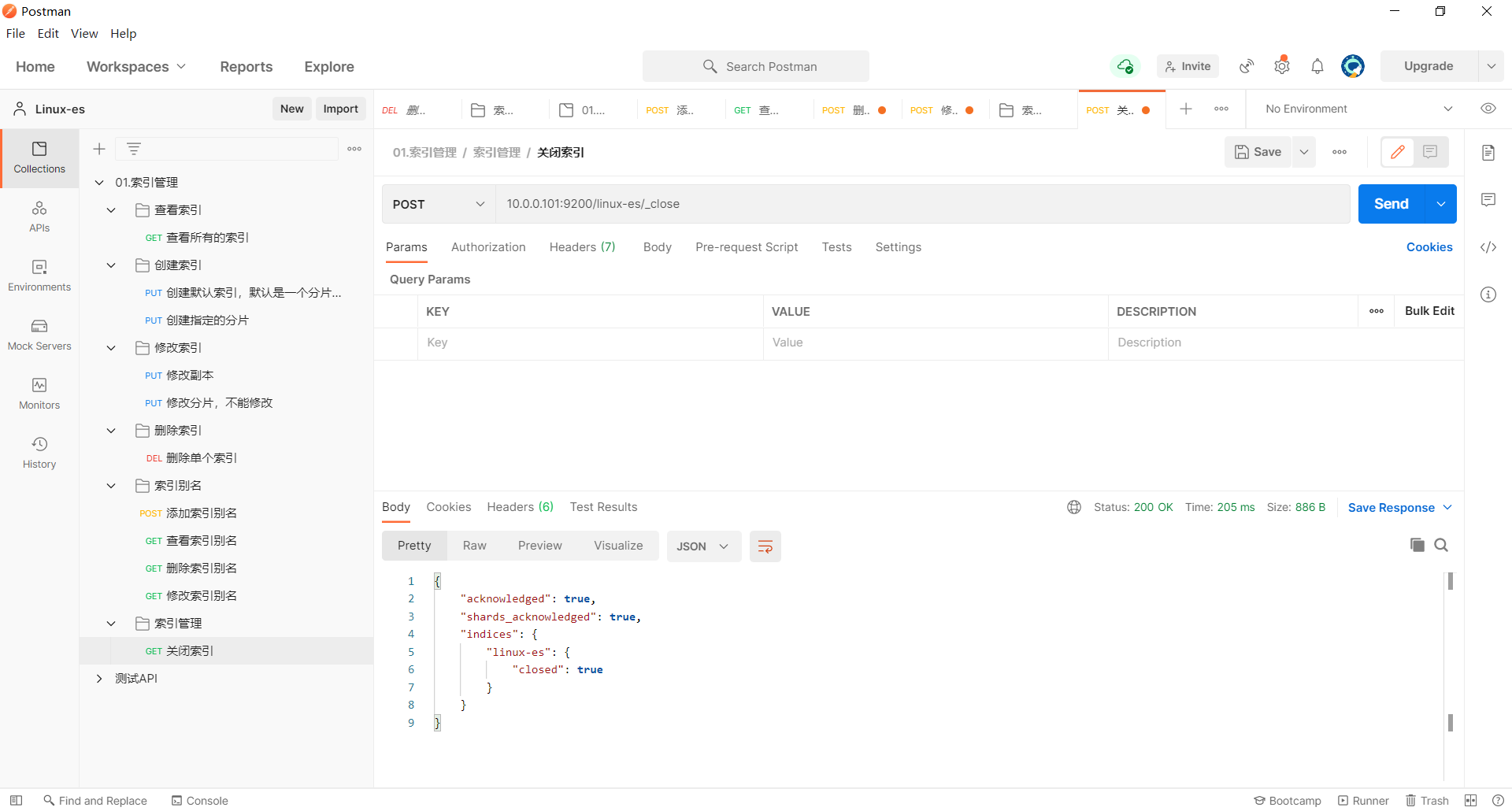
Task: Toggle the sidebar from status bar
Action: (16, 800)
